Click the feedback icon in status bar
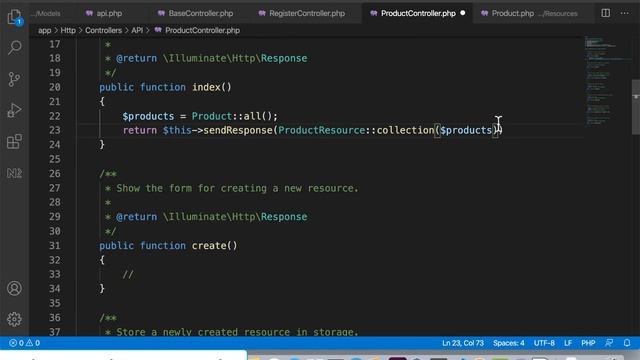 pos(609,343)
